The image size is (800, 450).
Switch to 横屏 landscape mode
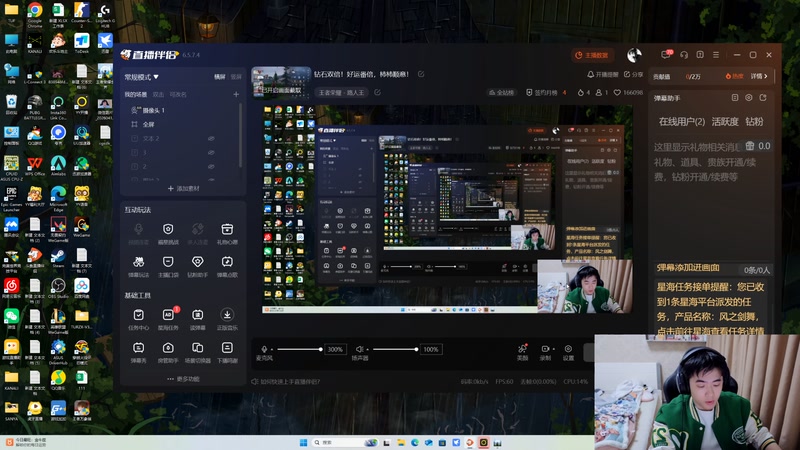click(x=219, y=77)
